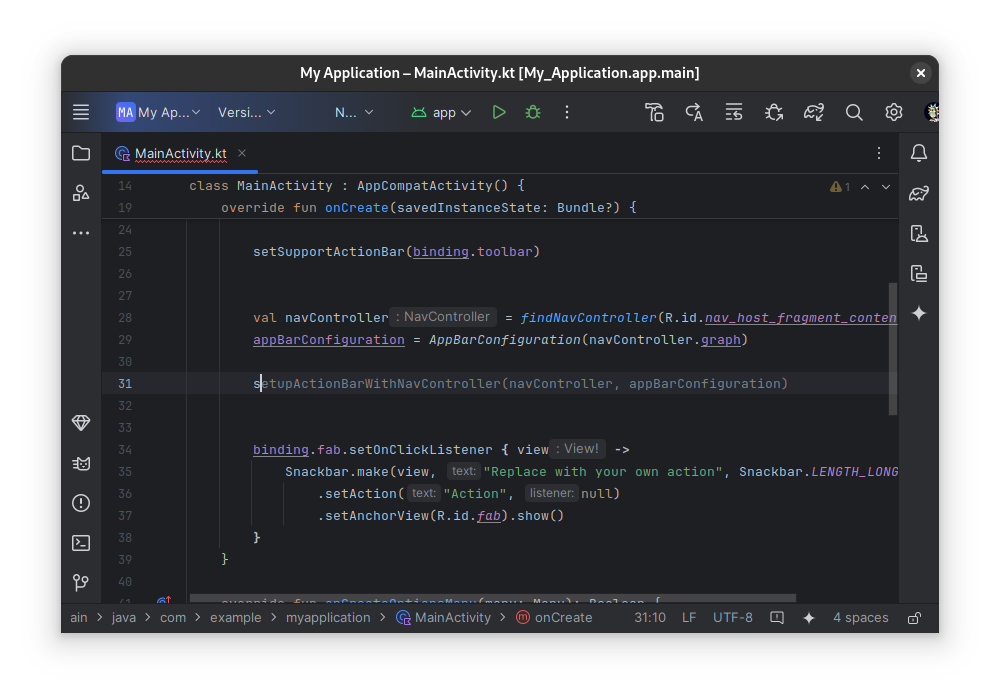Click the 4 spaces indent setting
The image size is (1000, 700).
click(860, 617)
